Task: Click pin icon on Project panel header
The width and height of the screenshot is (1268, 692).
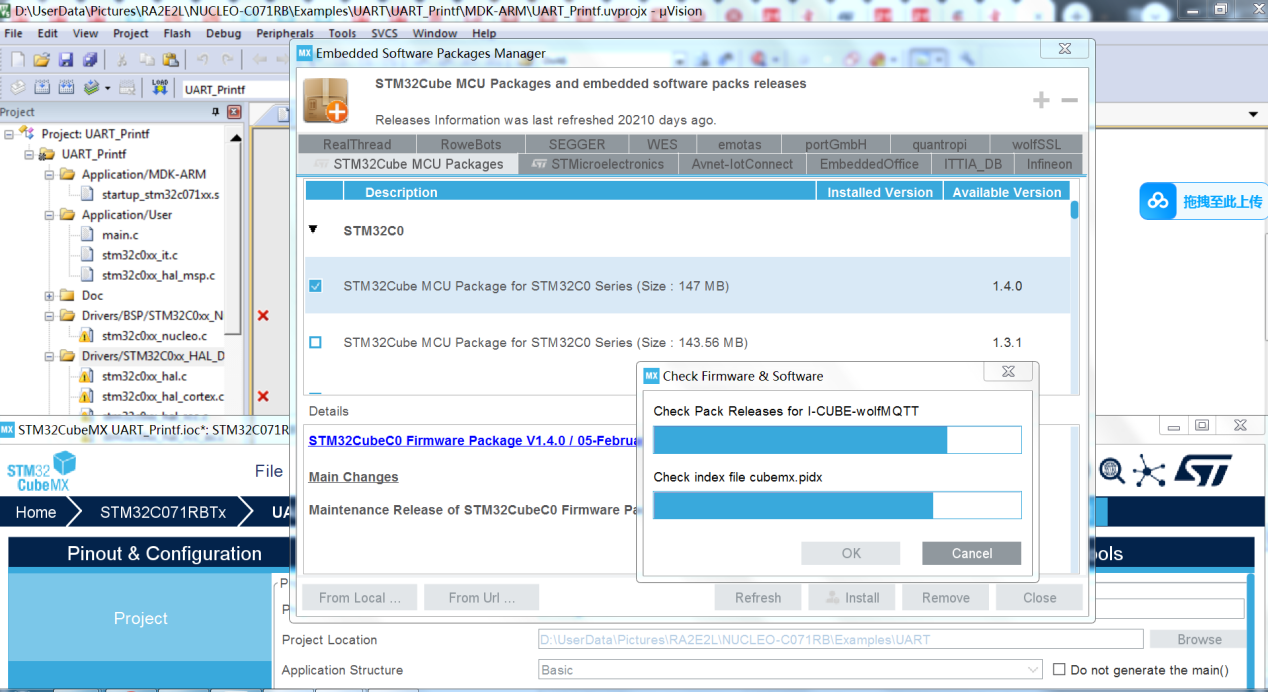Action: point(217,112)
